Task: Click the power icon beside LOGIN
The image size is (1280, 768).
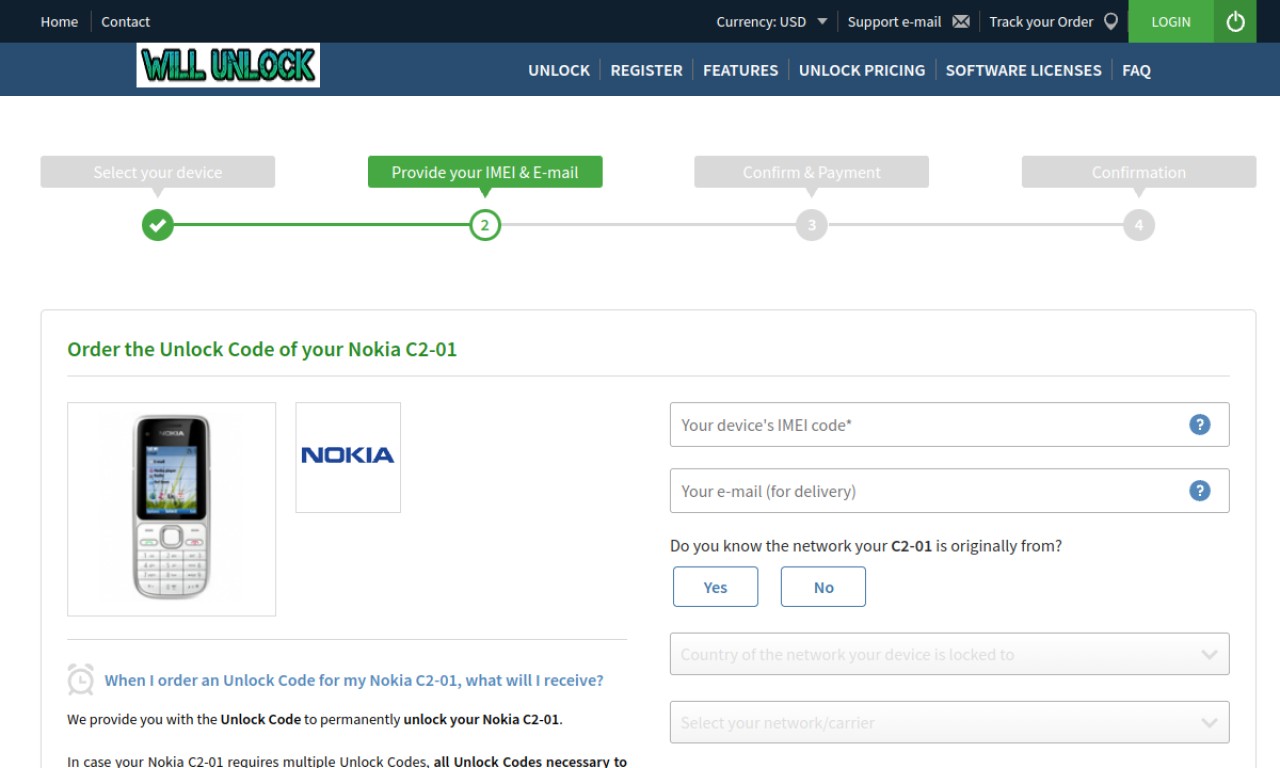Action: [x=1235, y=21]
